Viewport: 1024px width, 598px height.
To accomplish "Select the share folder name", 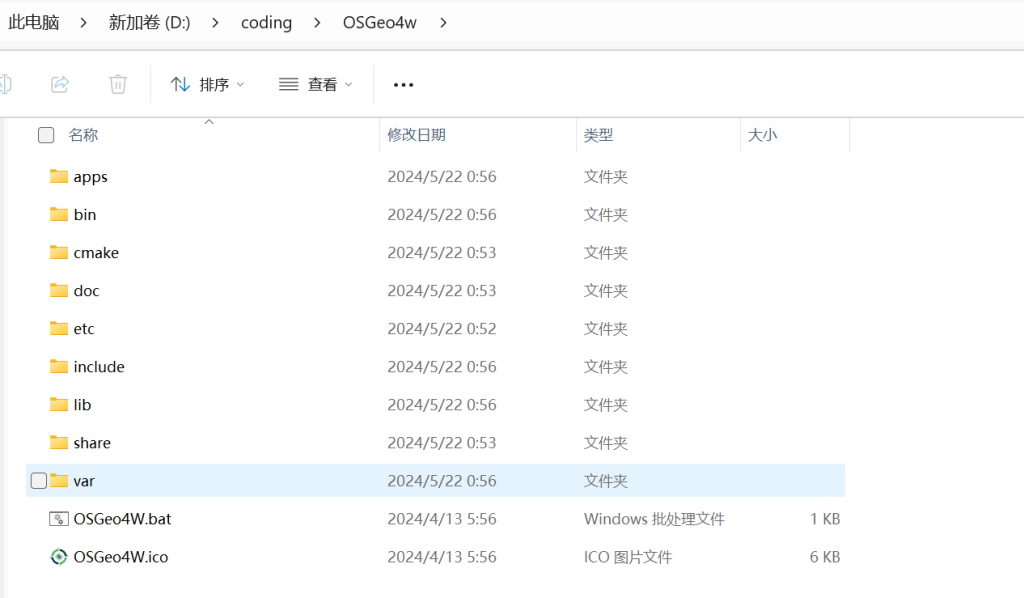I will (x=92, y=443).
